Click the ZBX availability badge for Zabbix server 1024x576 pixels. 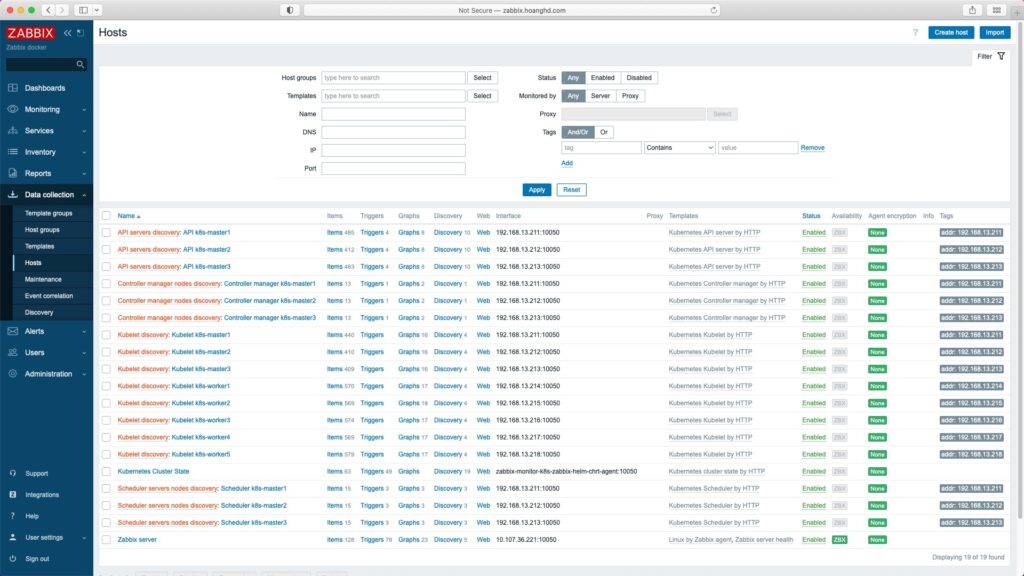click(839, 540)
